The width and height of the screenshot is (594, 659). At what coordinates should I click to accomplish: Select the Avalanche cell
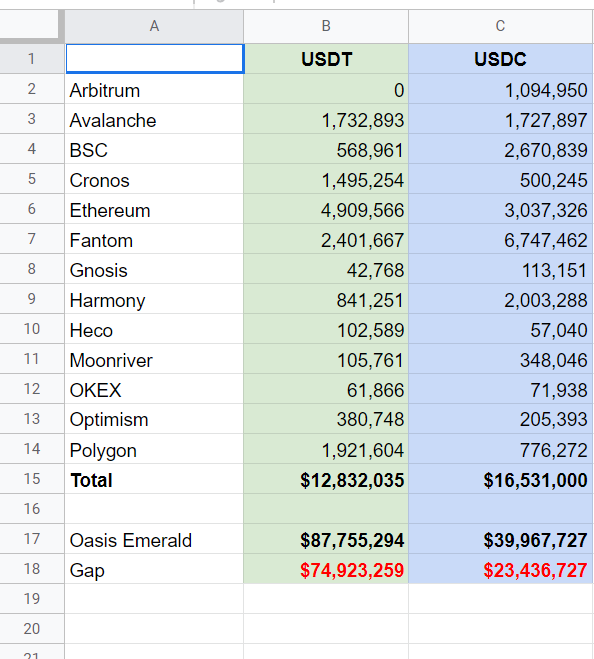[x=154, y=119]
